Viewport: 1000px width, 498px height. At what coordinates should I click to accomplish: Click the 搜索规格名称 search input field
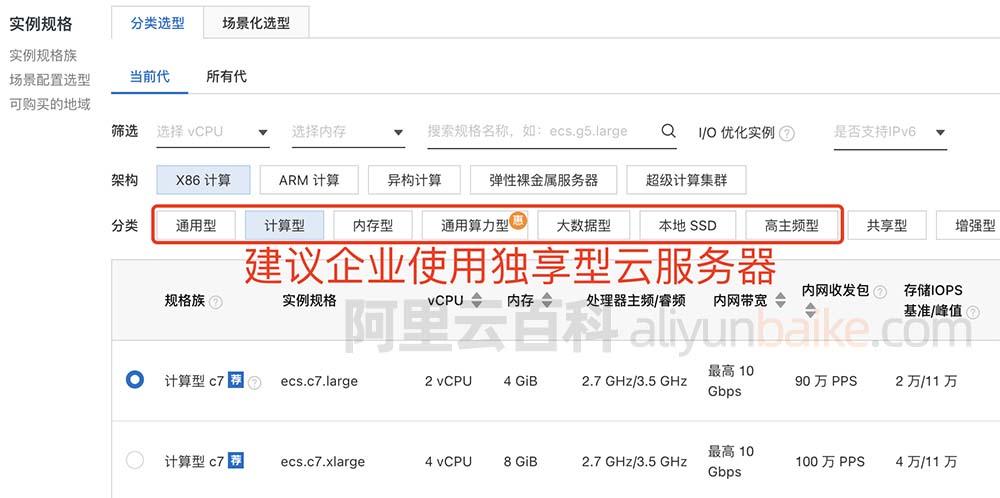pos(540,131)
